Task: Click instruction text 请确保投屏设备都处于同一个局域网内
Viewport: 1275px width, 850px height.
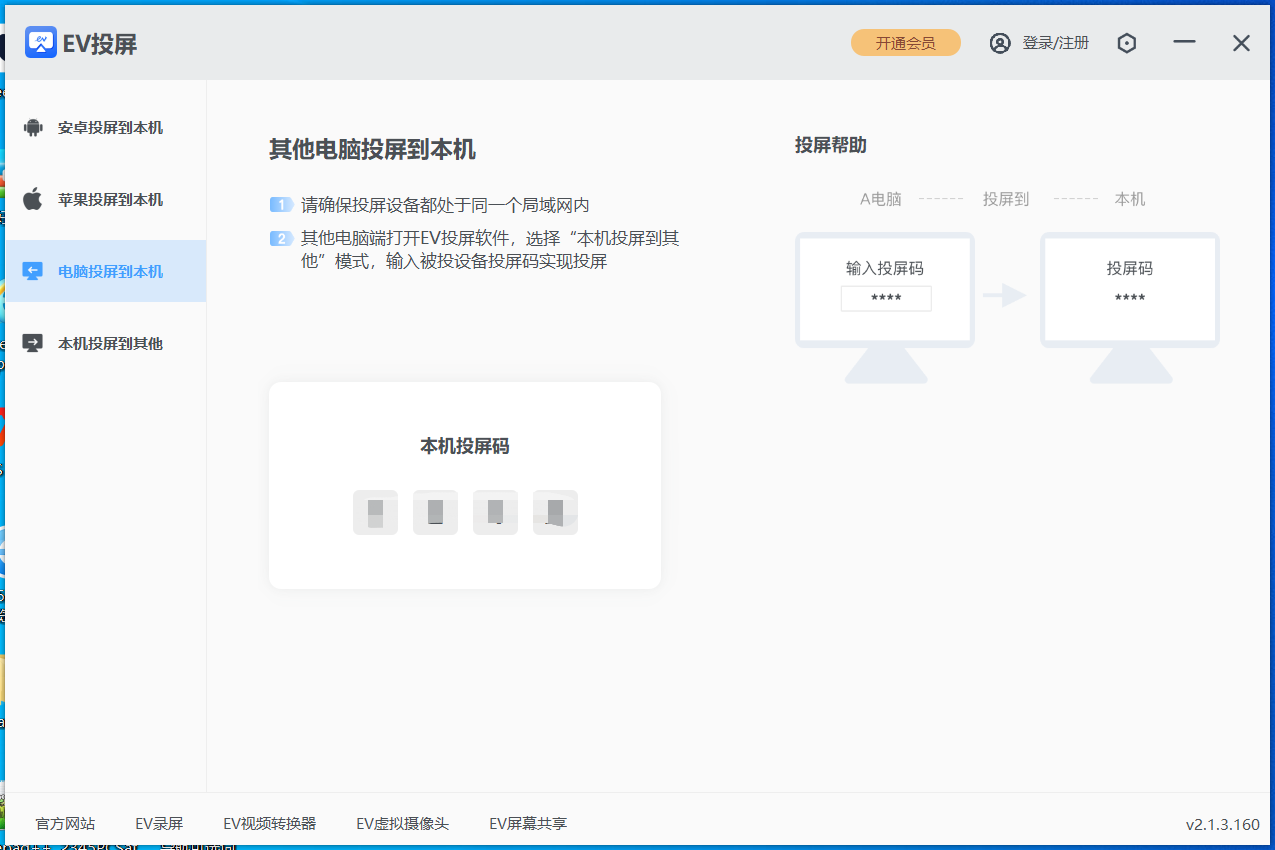Action: click(x=445, y=205)
